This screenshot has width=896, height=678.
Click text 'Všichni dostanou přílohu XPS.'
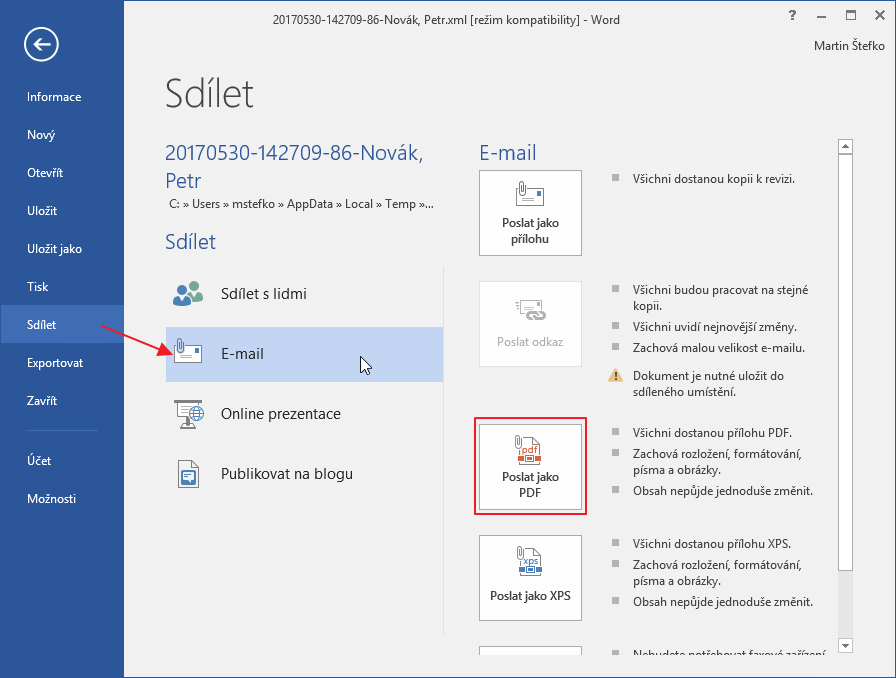(712, 544)
